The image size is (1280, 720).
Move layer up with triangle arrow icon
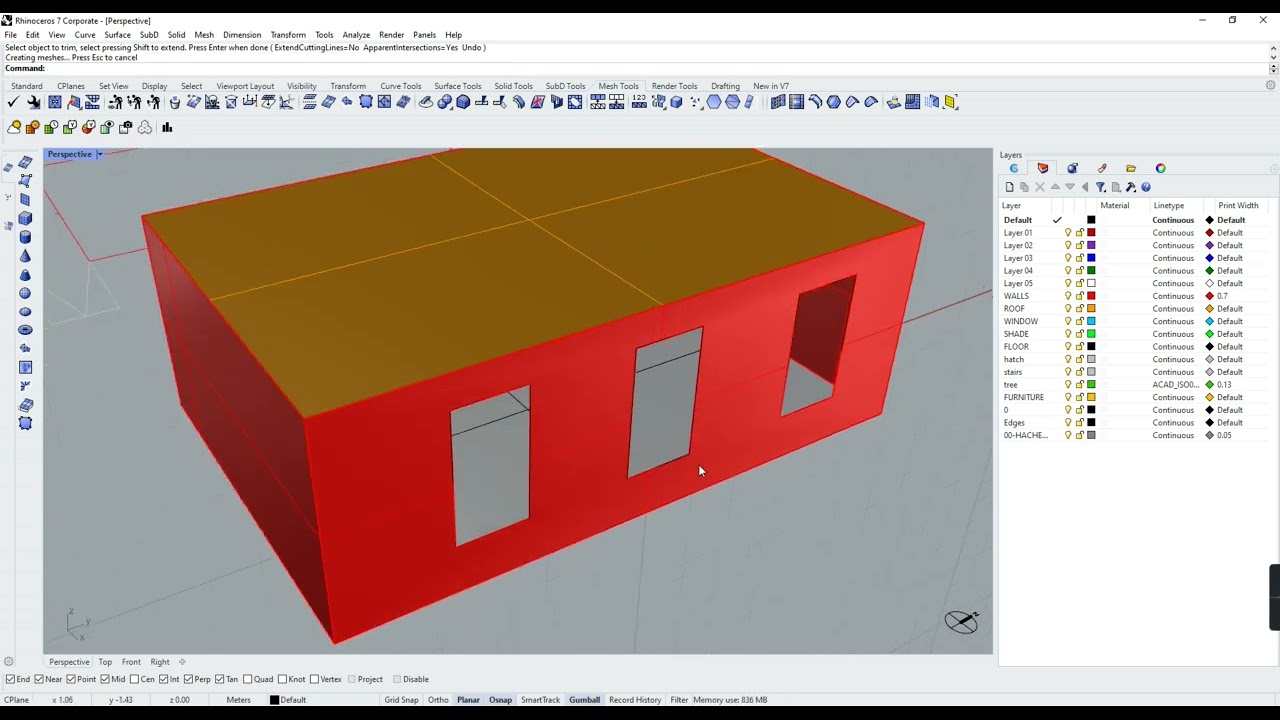point(1055,187)
